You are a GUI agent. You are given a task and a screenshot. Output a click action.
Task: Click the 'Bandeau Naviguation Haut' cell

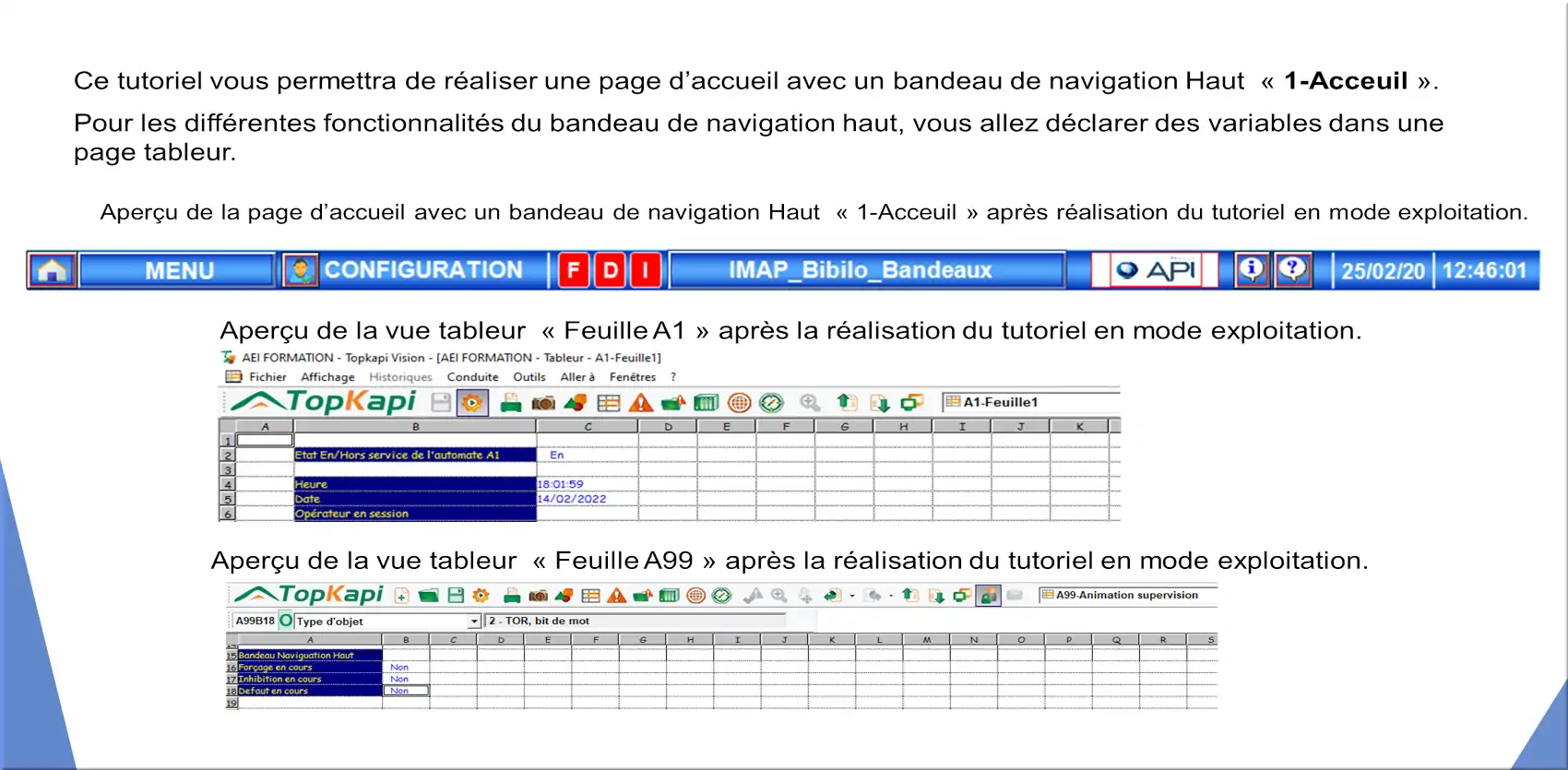(310, 655)
